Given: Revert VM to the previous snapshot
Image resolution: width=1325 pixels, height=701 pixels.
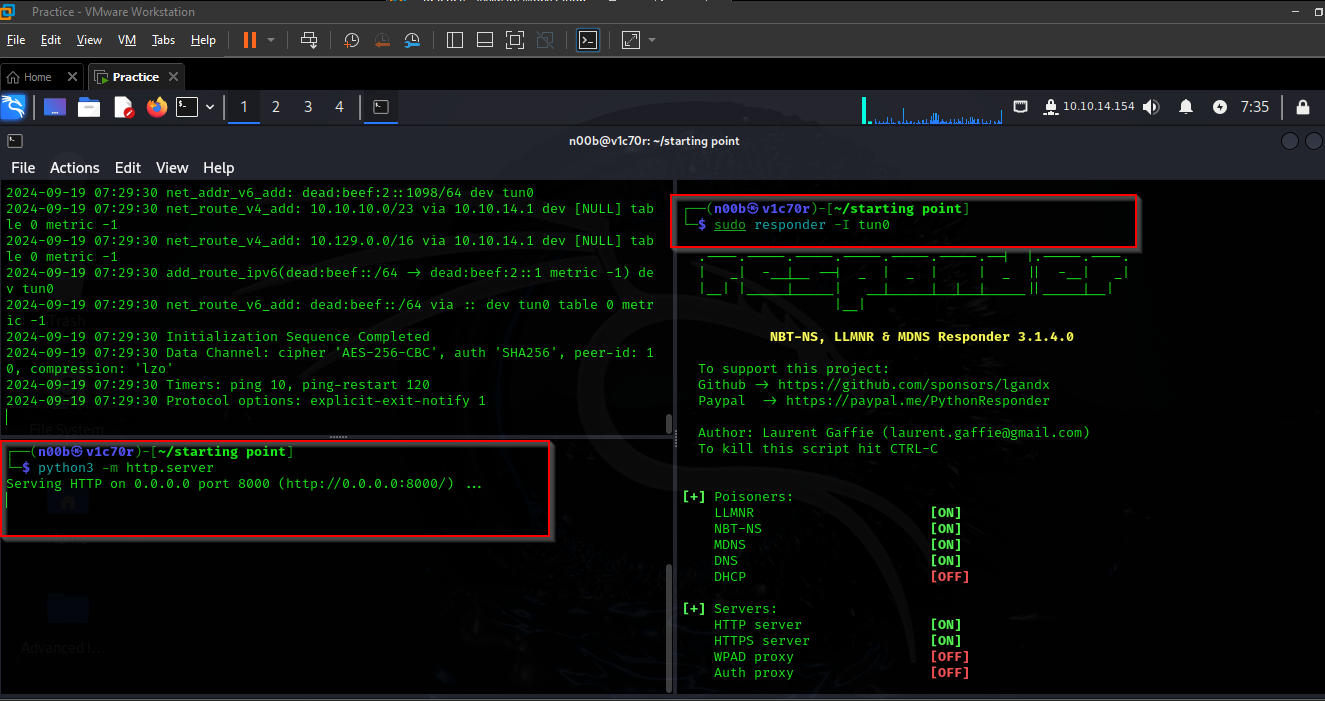Looking at the screenshot, I should coord(382,40).
